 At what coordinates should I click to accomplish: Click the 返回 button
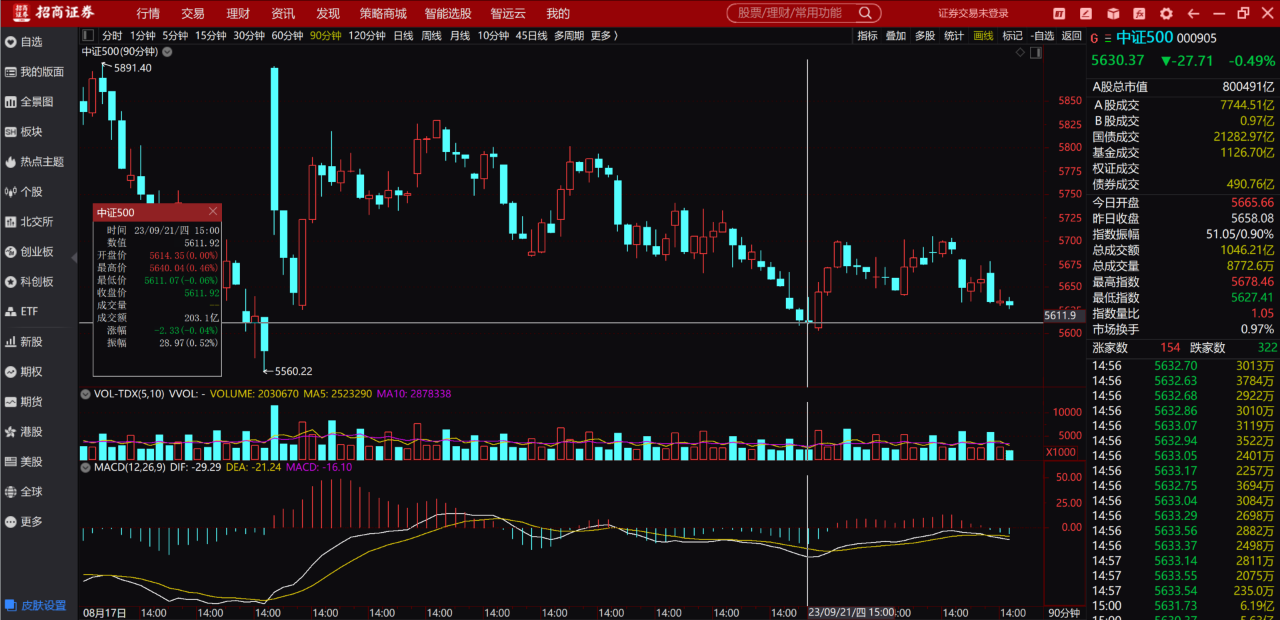(x=1071, y=35)
